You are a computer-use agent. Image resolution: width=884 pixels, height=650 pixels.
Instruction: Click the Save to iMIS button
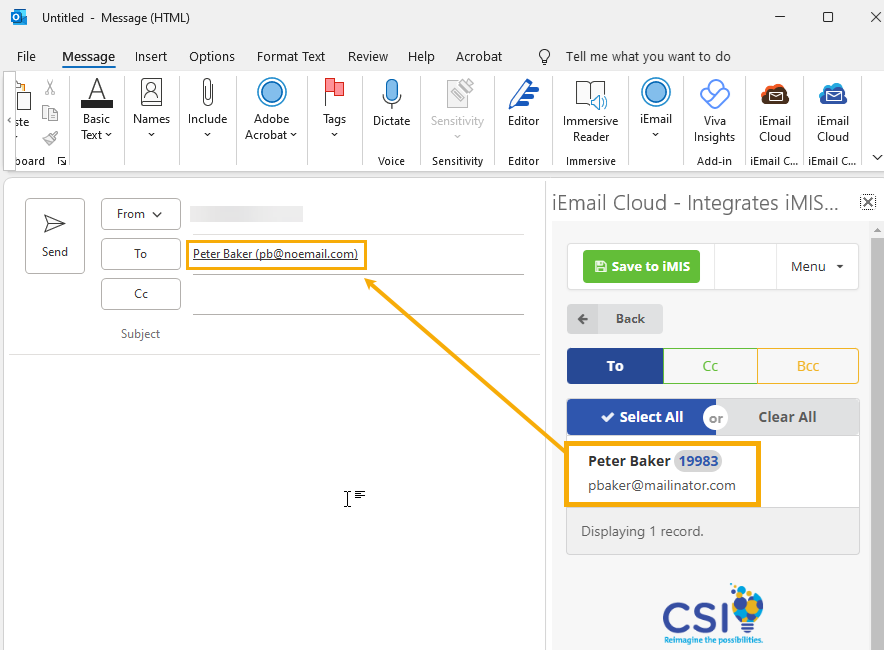642,267
